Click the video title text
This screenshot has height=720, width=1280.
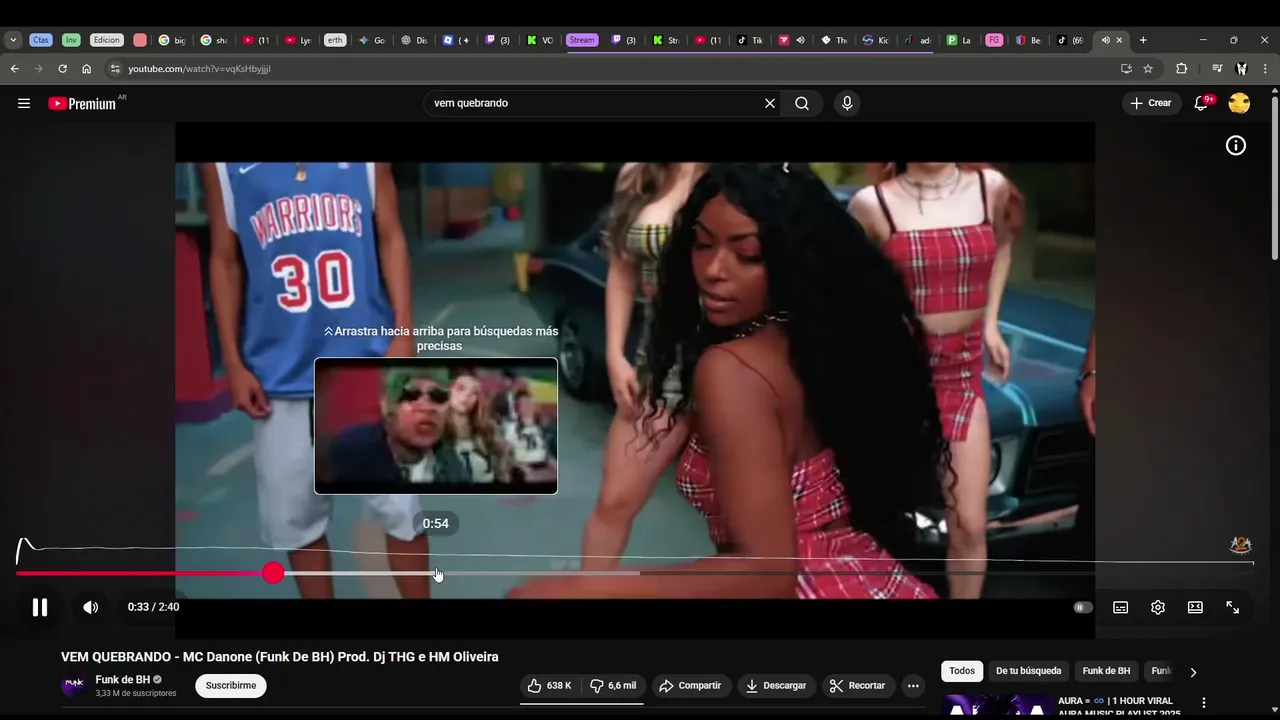pos(280,657)
